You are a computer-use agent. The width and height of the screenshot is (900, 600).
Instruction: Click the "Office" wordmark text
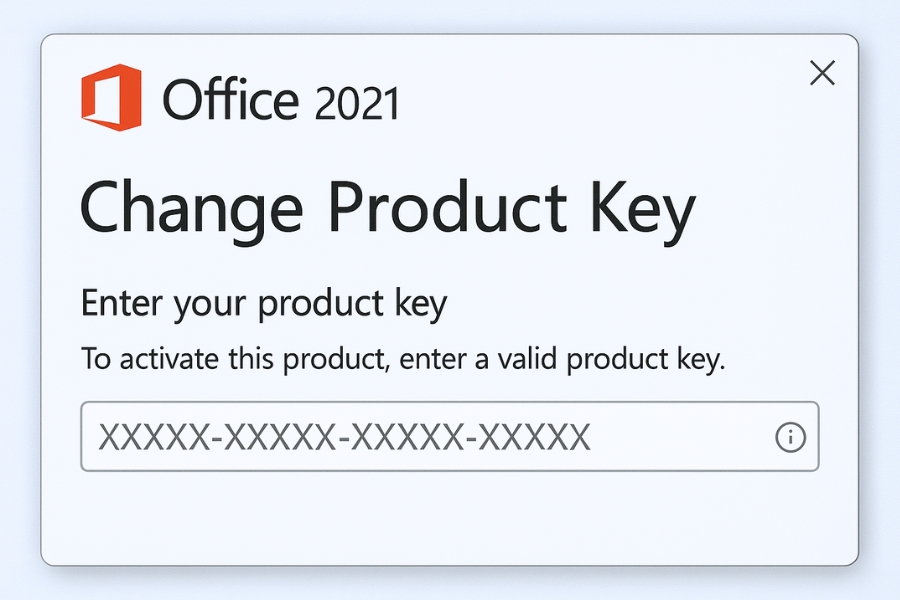coord(230,101)
